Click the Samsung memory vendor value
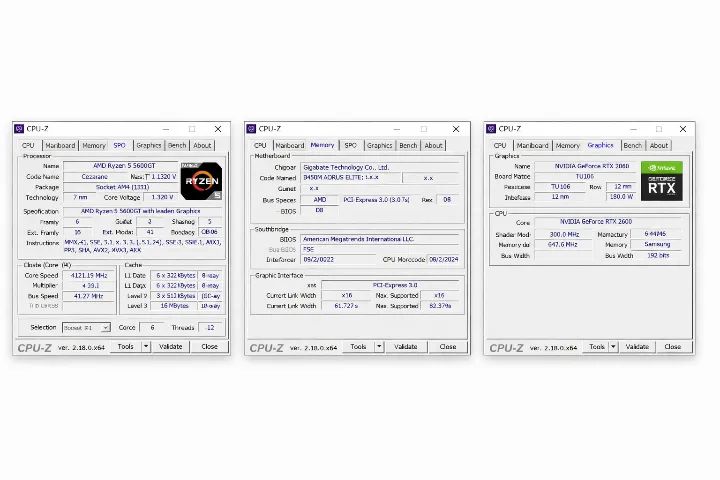This screenshot has height=480, width=720. [x=657, y=244]
